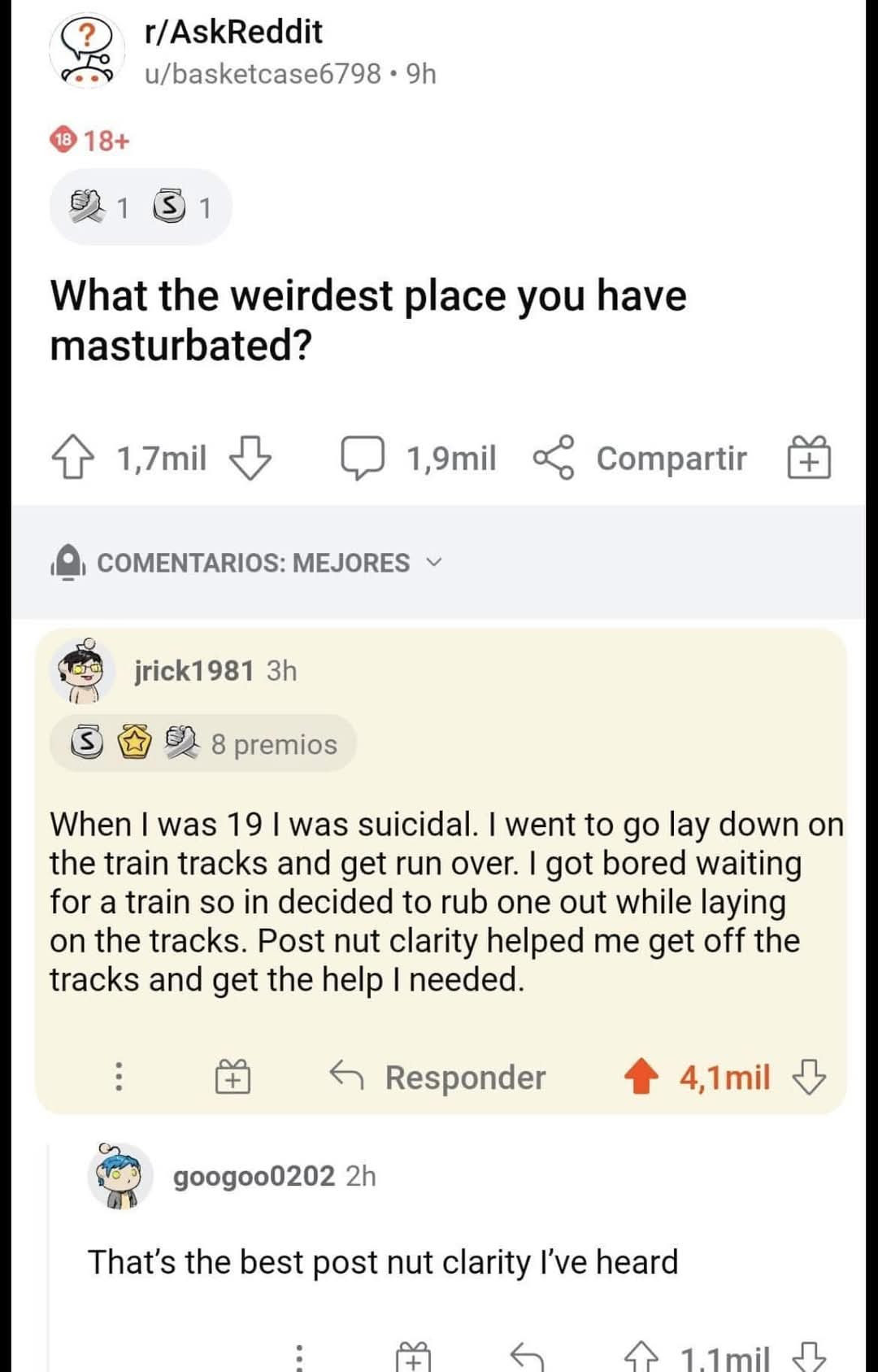Open the post's 1,9mil comments
Screen dimensions: 878x1372
pos(418,458)
